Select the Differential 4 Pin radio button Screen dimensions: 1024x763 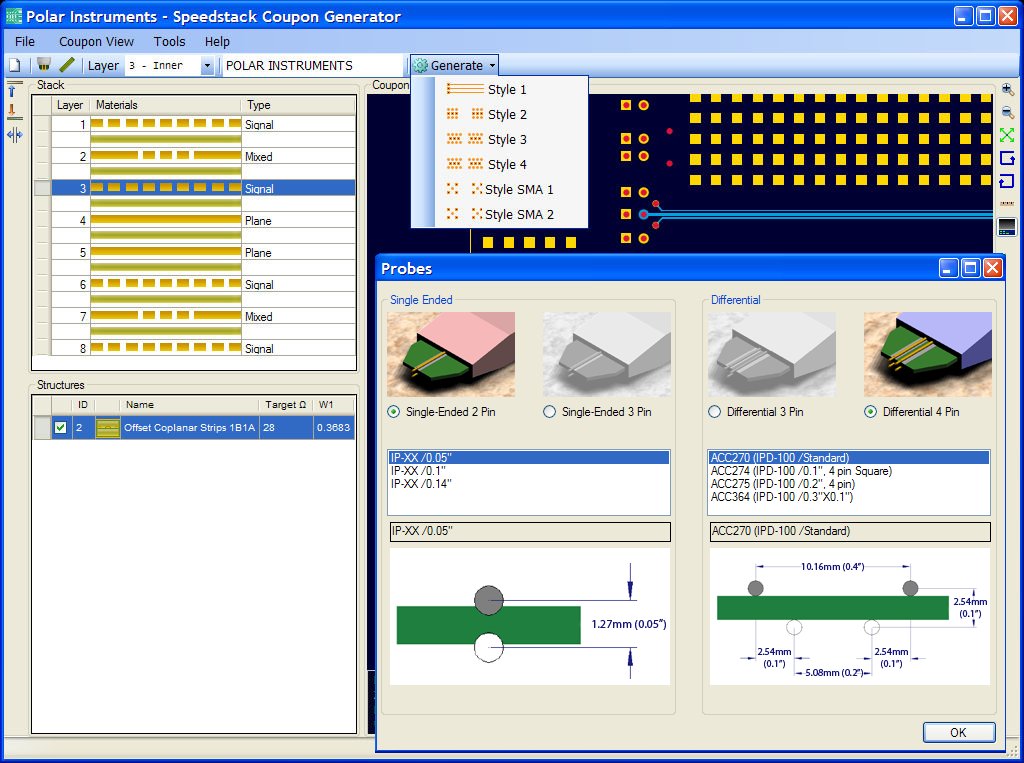click(871, 412)
